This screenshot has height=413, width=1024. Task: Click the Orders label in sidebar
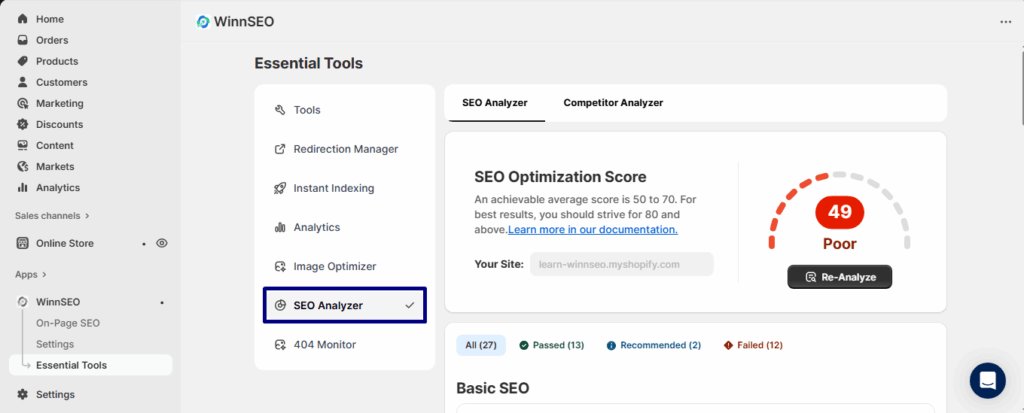pos(52,40)
